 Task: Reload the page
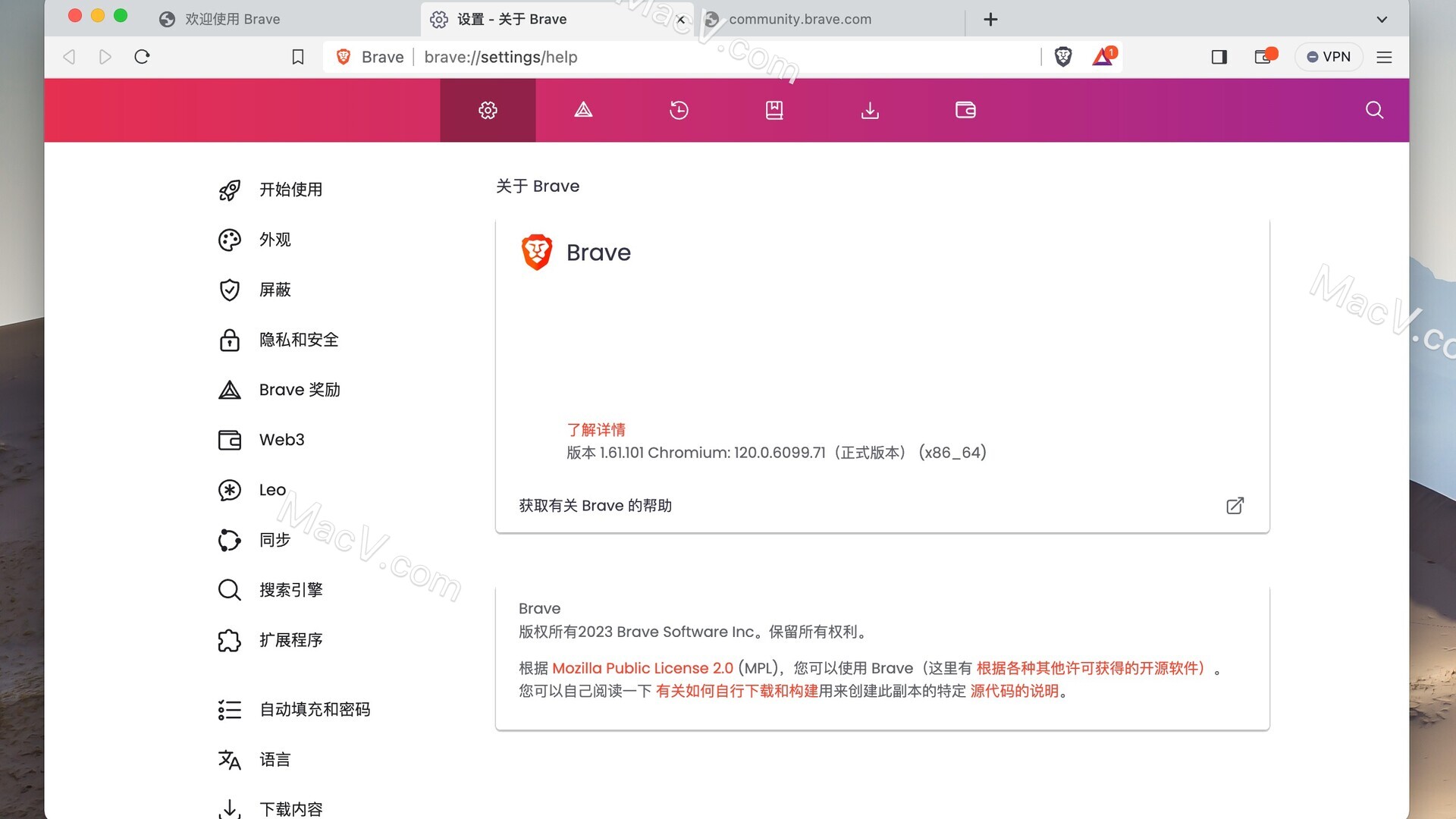point(142,57)
